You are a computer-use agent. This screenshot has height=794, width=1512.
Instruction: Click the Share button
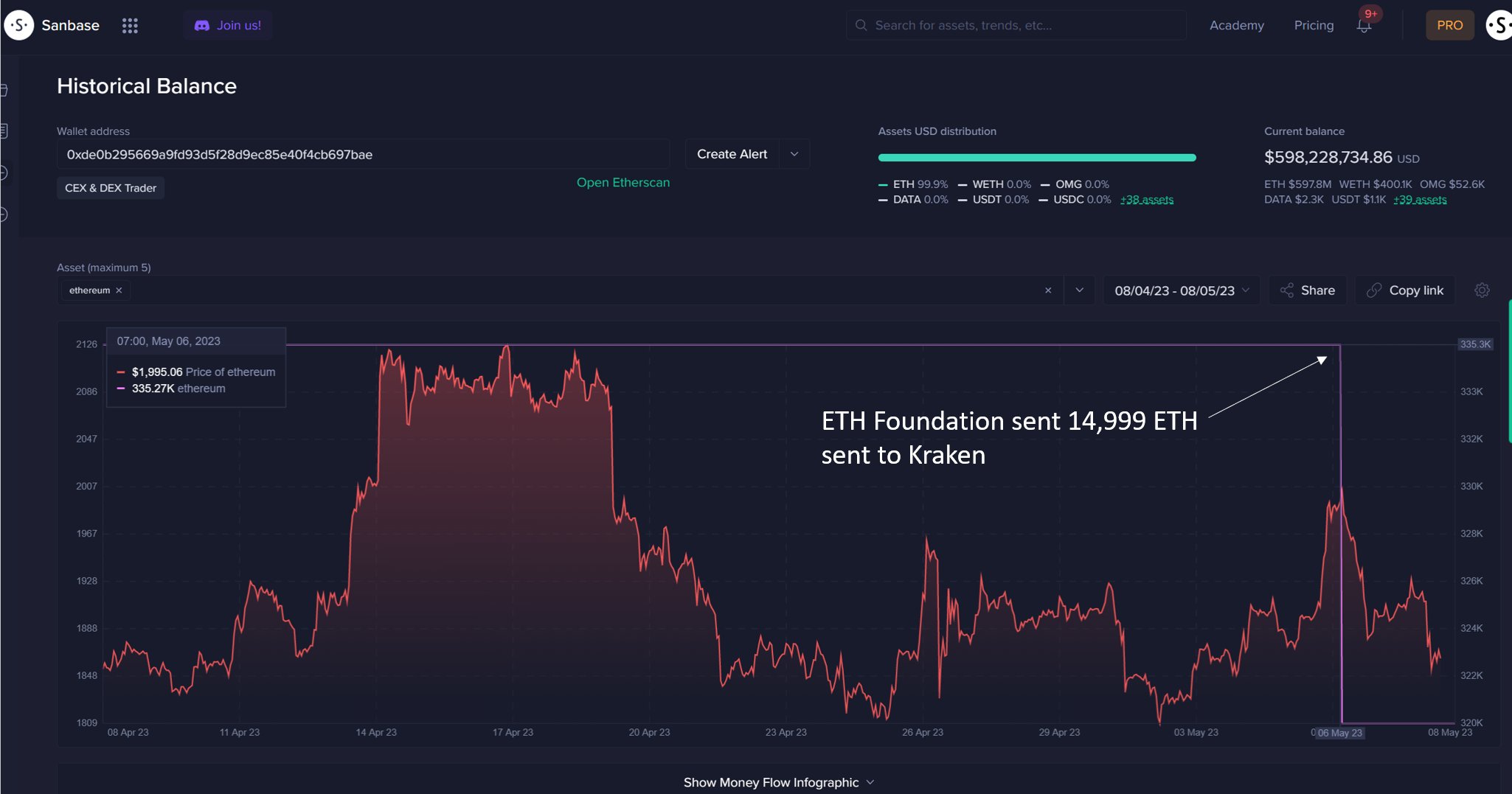[1308, 290]
